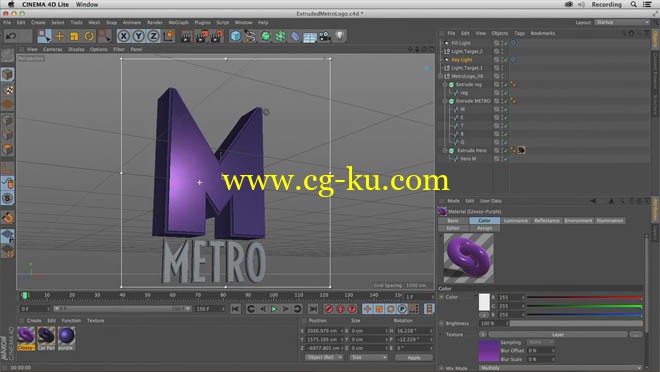Screen dimensions: 660x372
Task: Open the texture arrow button beside Layer
Action: (x=483, y=335)
